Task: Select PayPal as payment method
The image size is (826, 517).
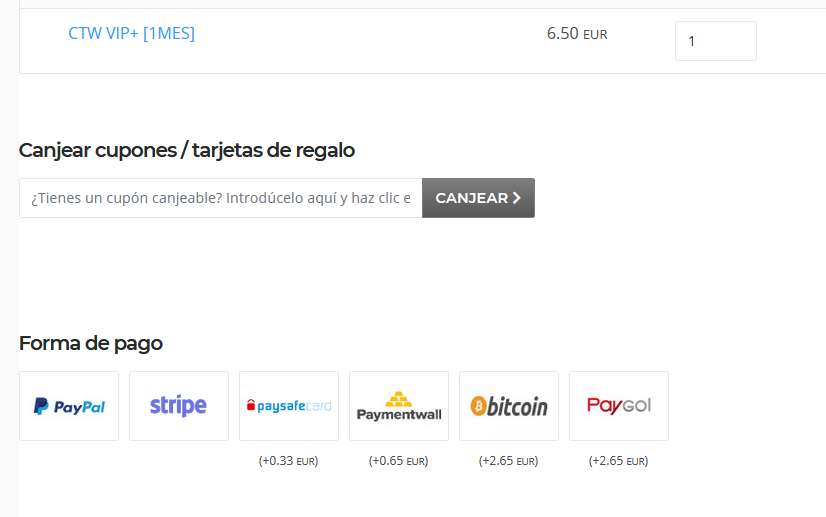Action: click(69, 406)
